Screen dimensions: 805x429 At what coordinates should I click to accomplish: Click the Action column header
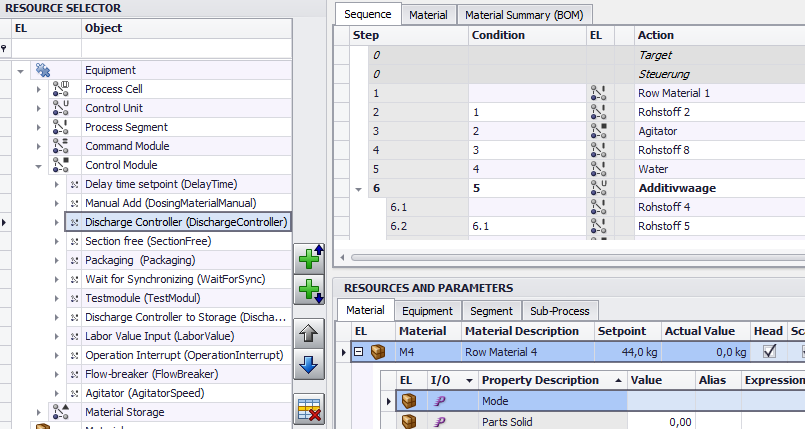[x=720, y=35]
